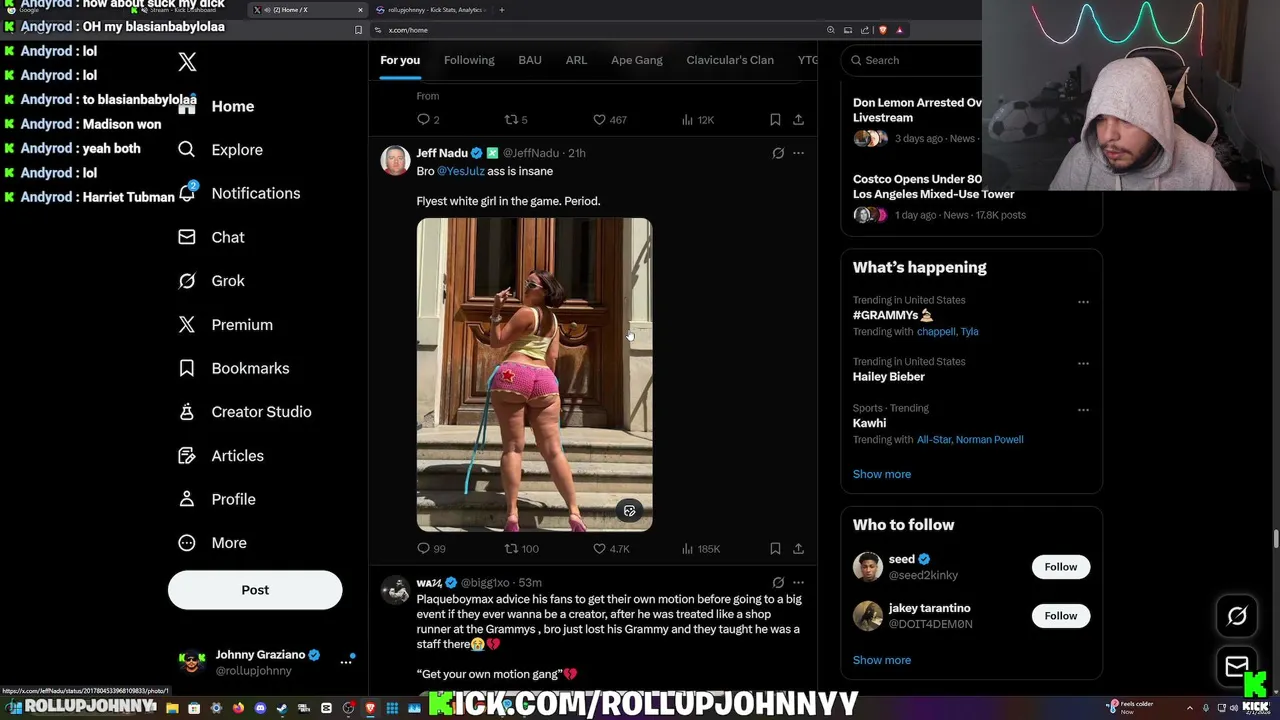Open the more options on Jeff Nadu's post
This screenshot has height=720, width=1280.
click(798, 153)
